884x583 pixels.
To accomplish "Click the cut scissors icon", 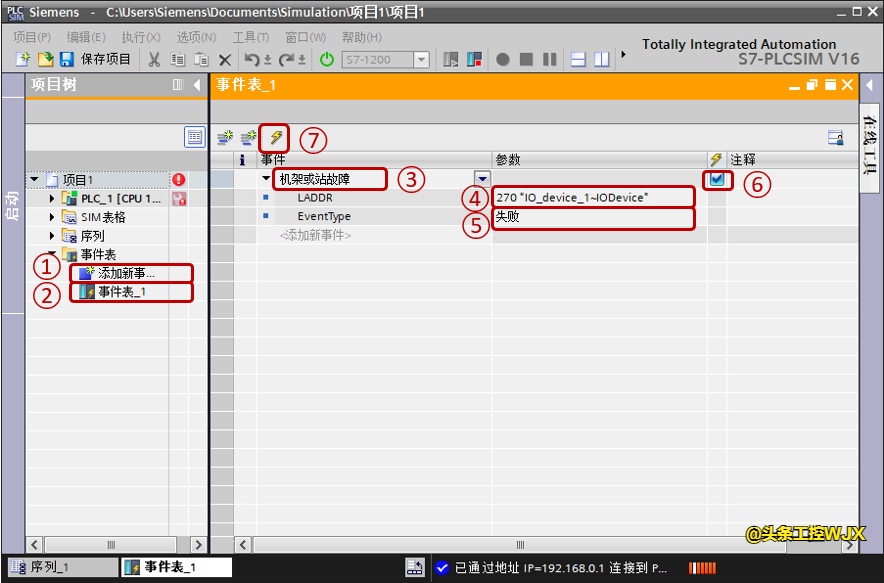I will 154,60.
